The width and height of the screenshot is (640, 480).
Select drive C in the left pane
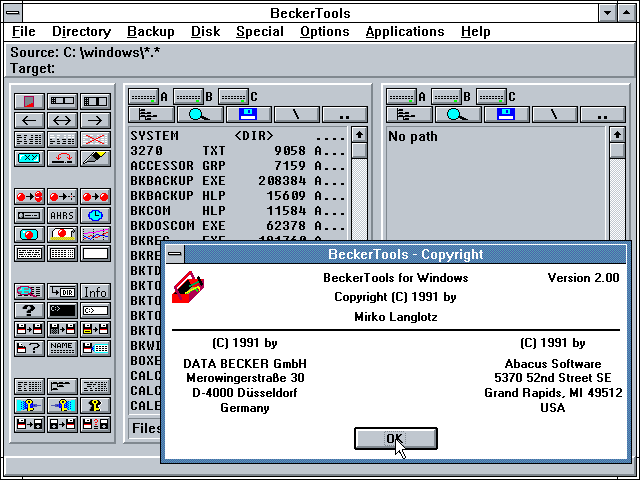[x=233, y=97]
